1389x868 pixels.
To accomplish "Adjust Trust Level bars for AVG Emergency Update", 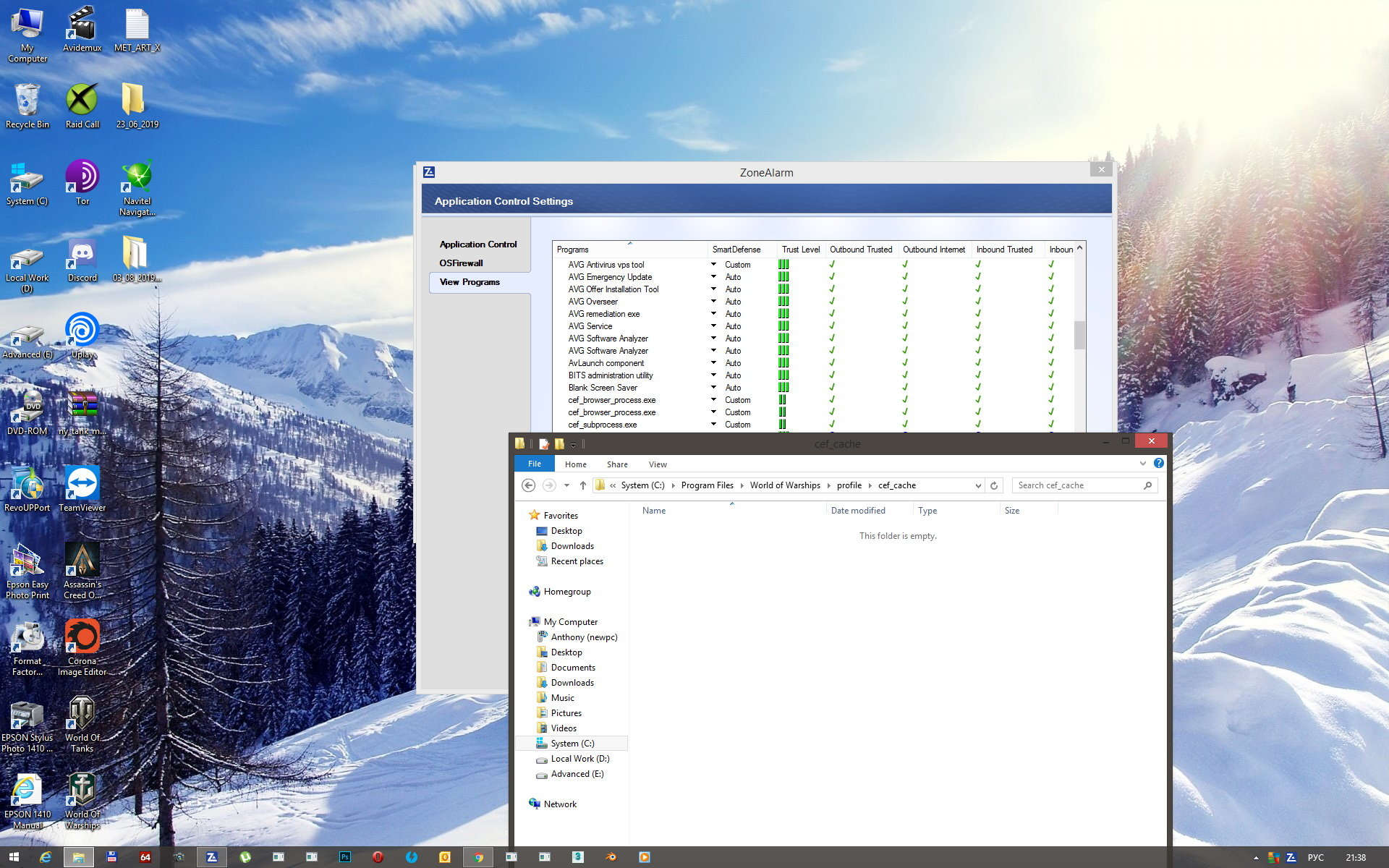I will point(783,277).
